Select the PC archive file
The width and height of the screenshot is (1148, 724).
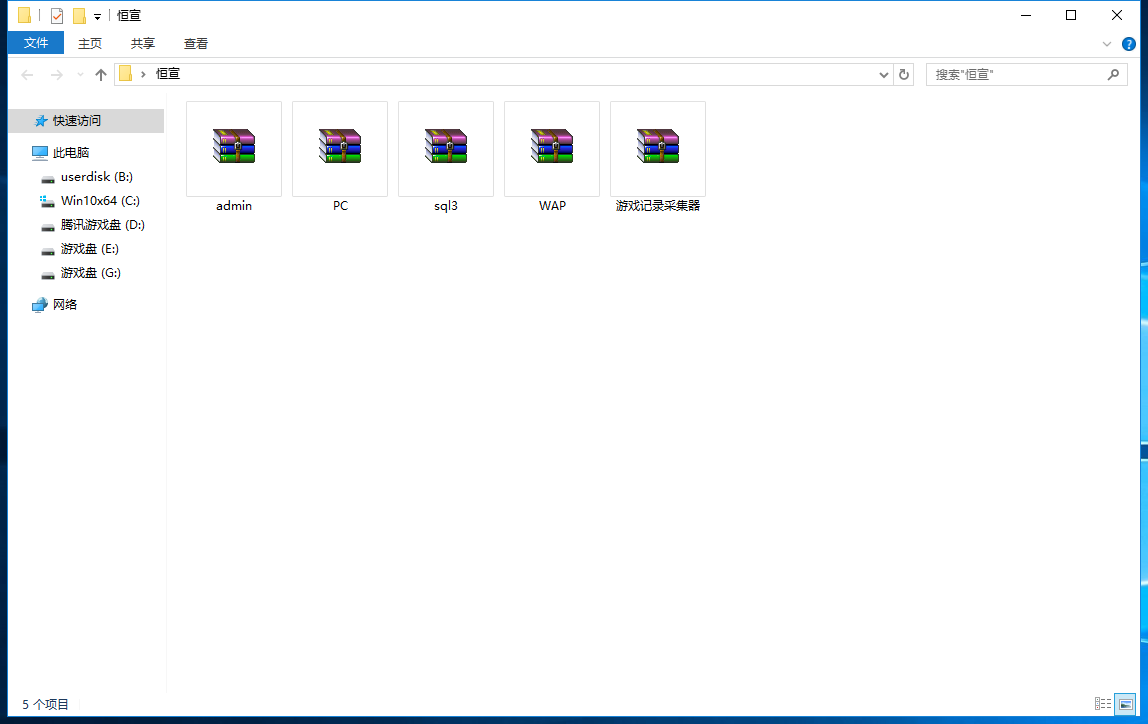pos(340,148)
